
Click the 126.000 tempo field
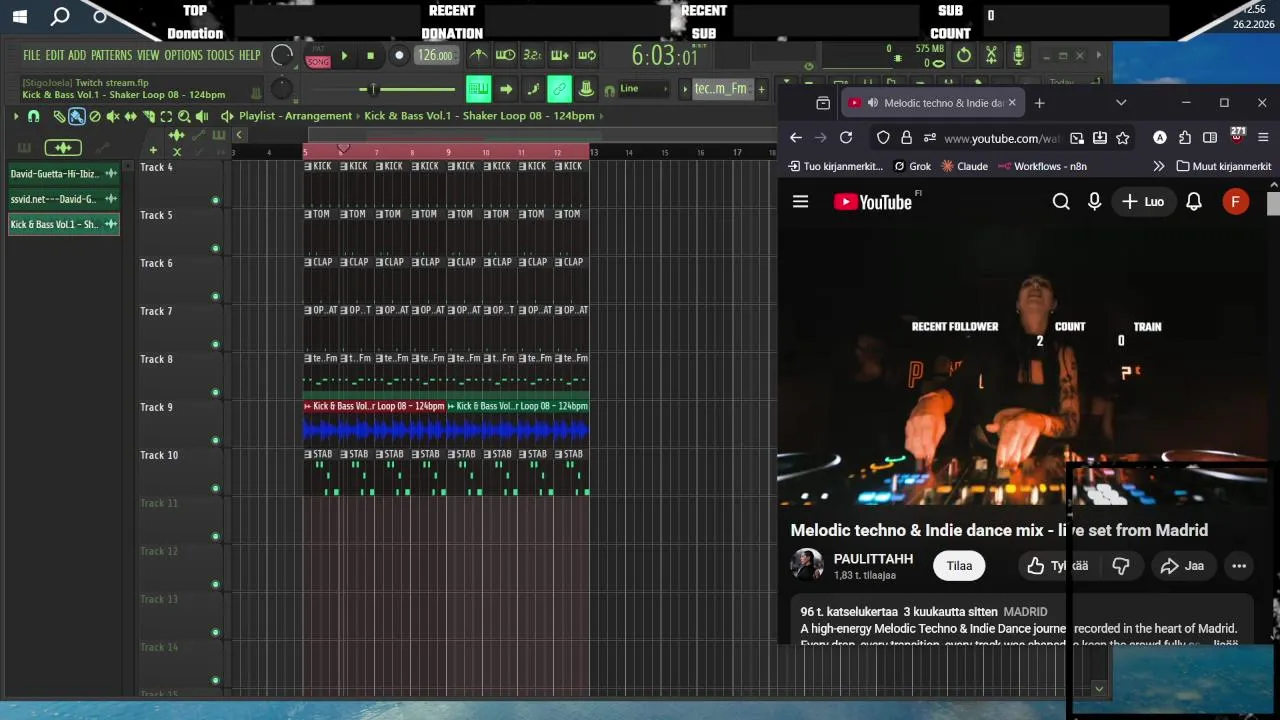point(436,56)
